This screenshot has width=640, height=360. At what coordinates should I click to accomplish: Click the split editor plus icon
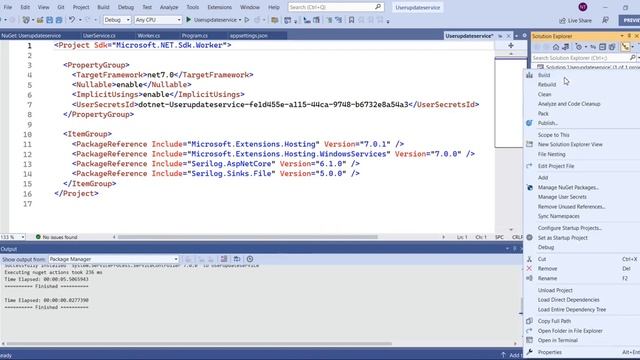(x=511, y=45)
